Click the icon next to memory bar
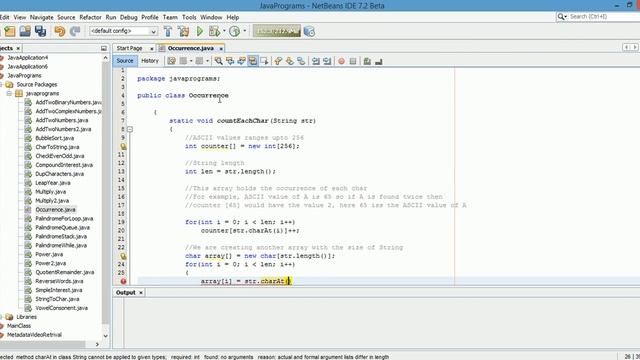640x360 pixels. click(309, 31)
